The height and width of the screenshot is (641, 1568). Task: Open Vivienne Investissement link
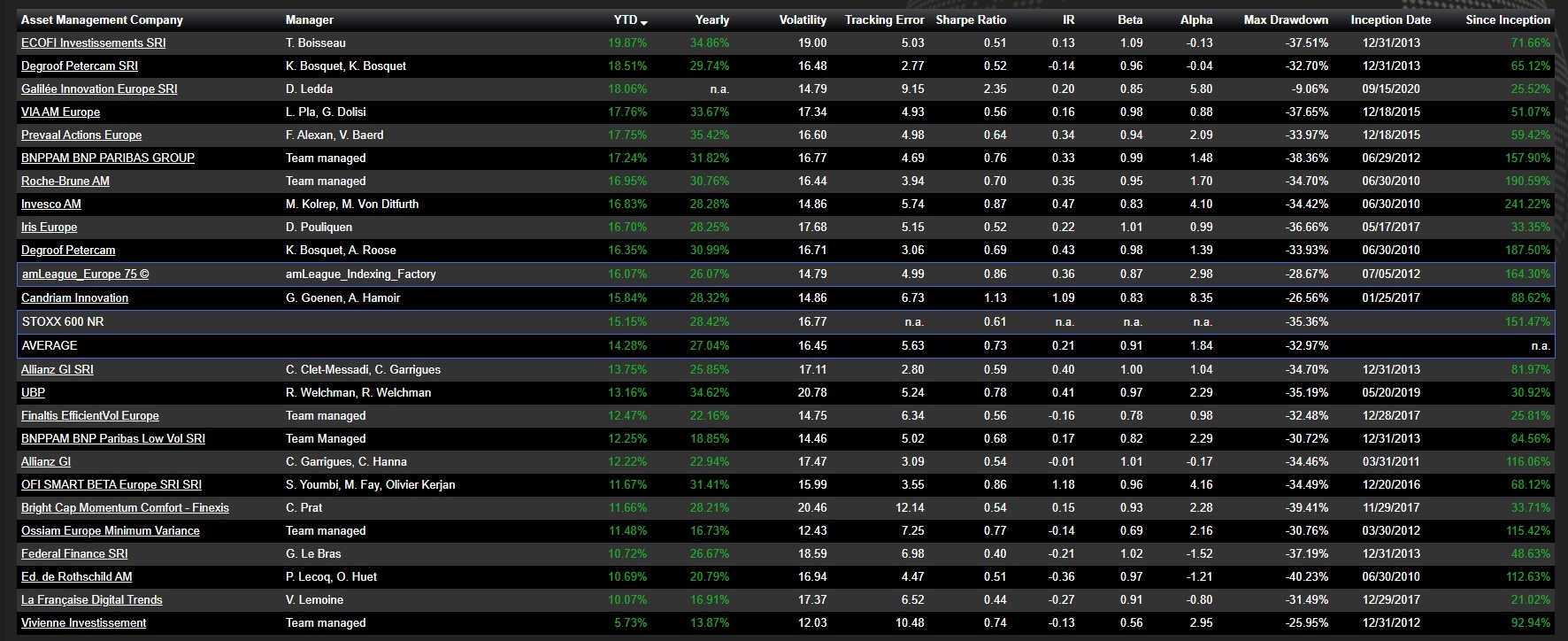tap(83, 622)
